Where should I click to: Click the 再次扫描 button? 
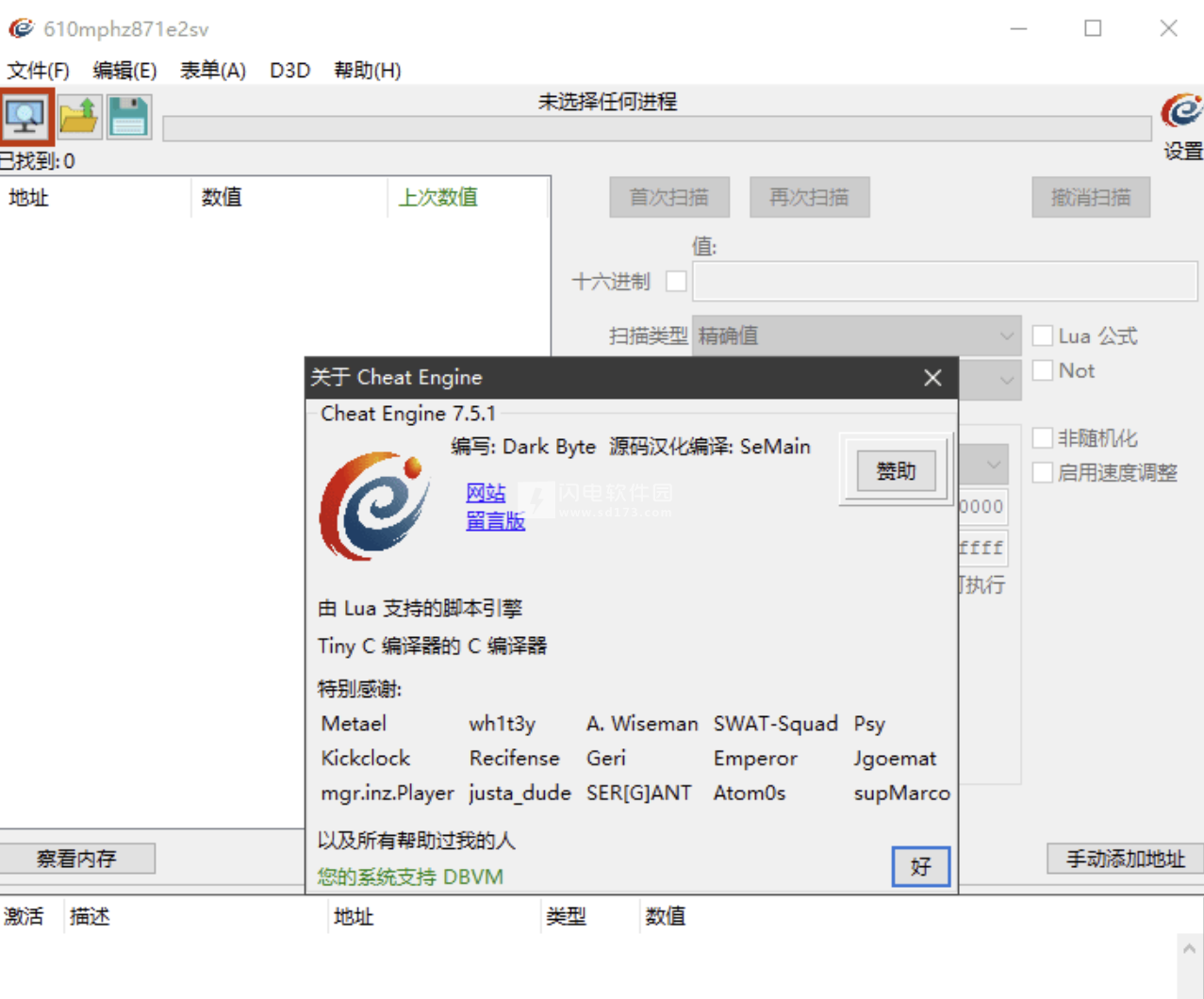(809, 197)
